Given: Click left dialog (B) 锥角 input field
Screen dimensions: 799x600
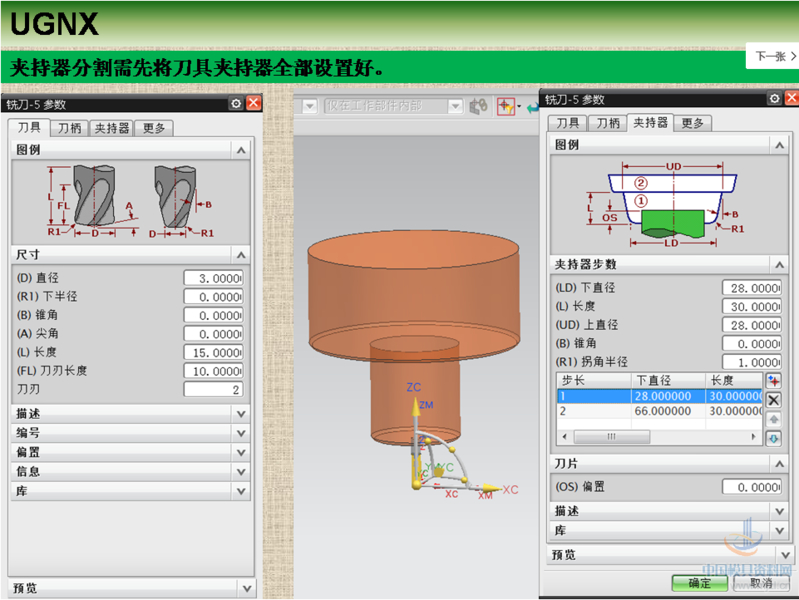Looking at the screenshot, I should point(214,316).
